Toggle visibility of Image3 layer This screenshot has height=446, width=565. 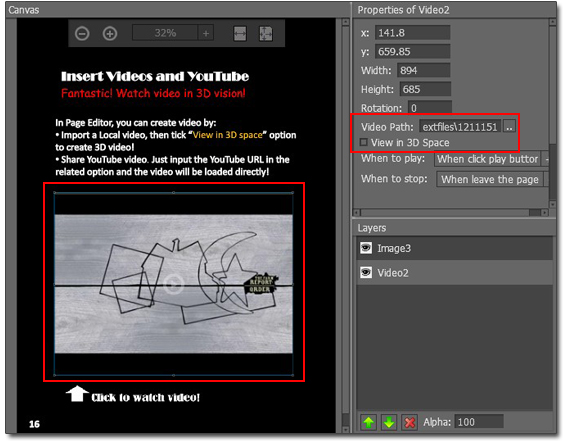tap(366, 248)
